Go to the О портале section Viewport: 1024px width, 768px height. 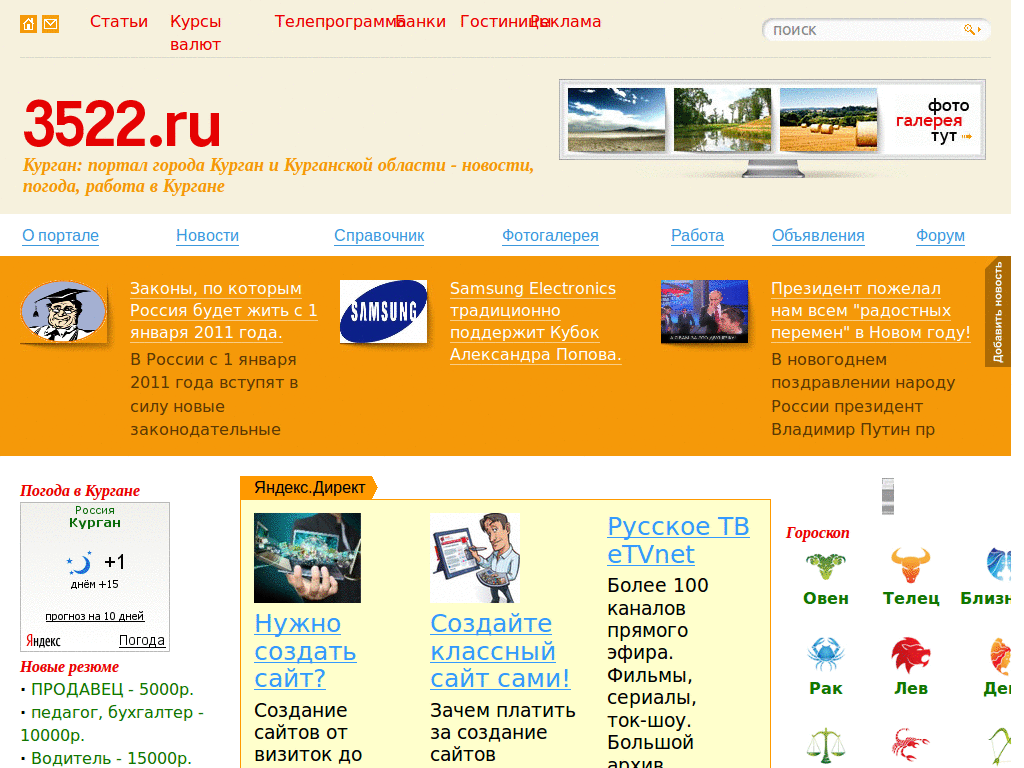tap(61, 236)
